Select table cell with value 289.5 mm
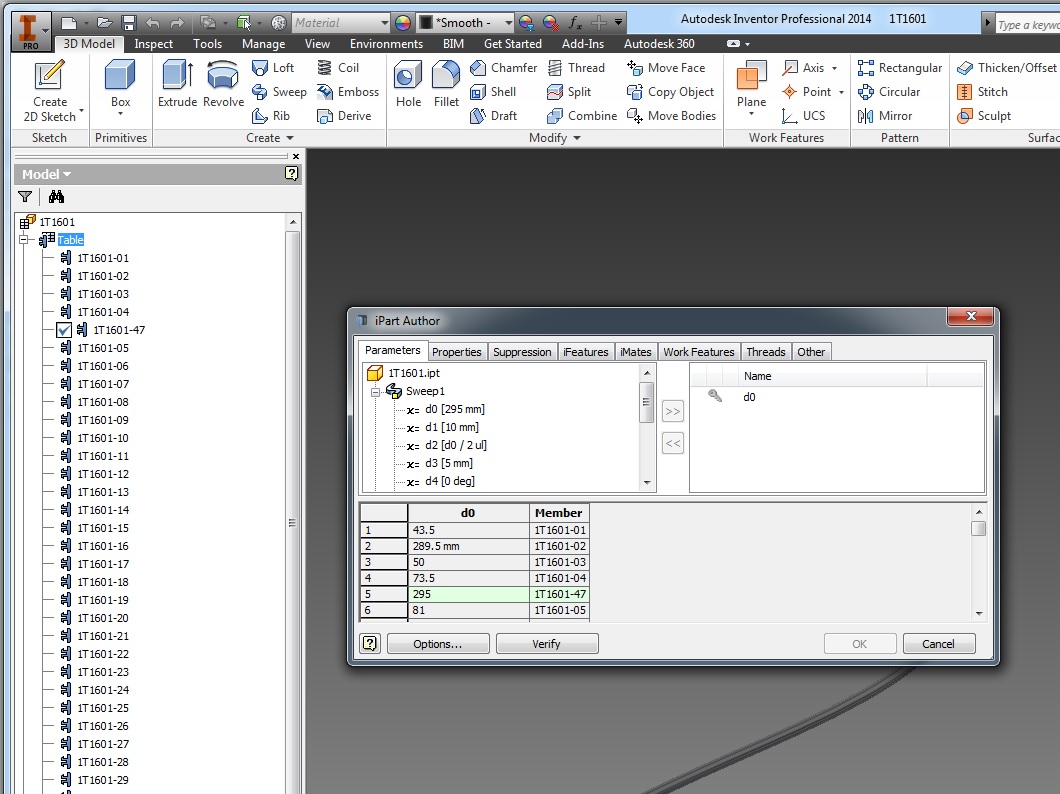Viewport: 1060px width, 794px height. pyautogui.click(x=468, y=546)
